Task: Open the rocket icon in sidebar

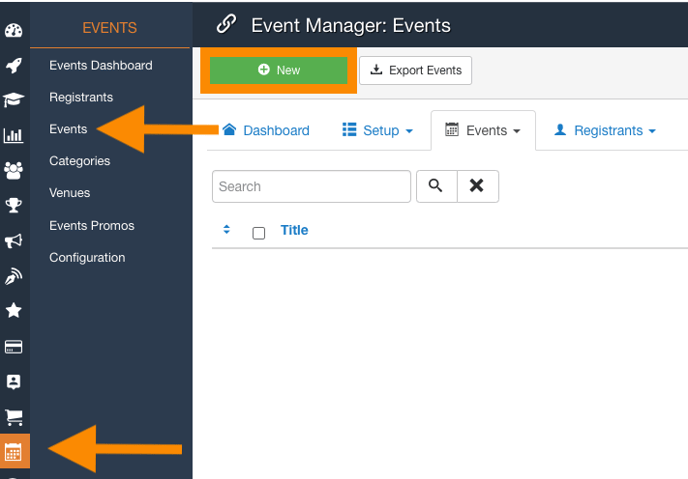Action: pyautogui.click(x=14, y=65)
